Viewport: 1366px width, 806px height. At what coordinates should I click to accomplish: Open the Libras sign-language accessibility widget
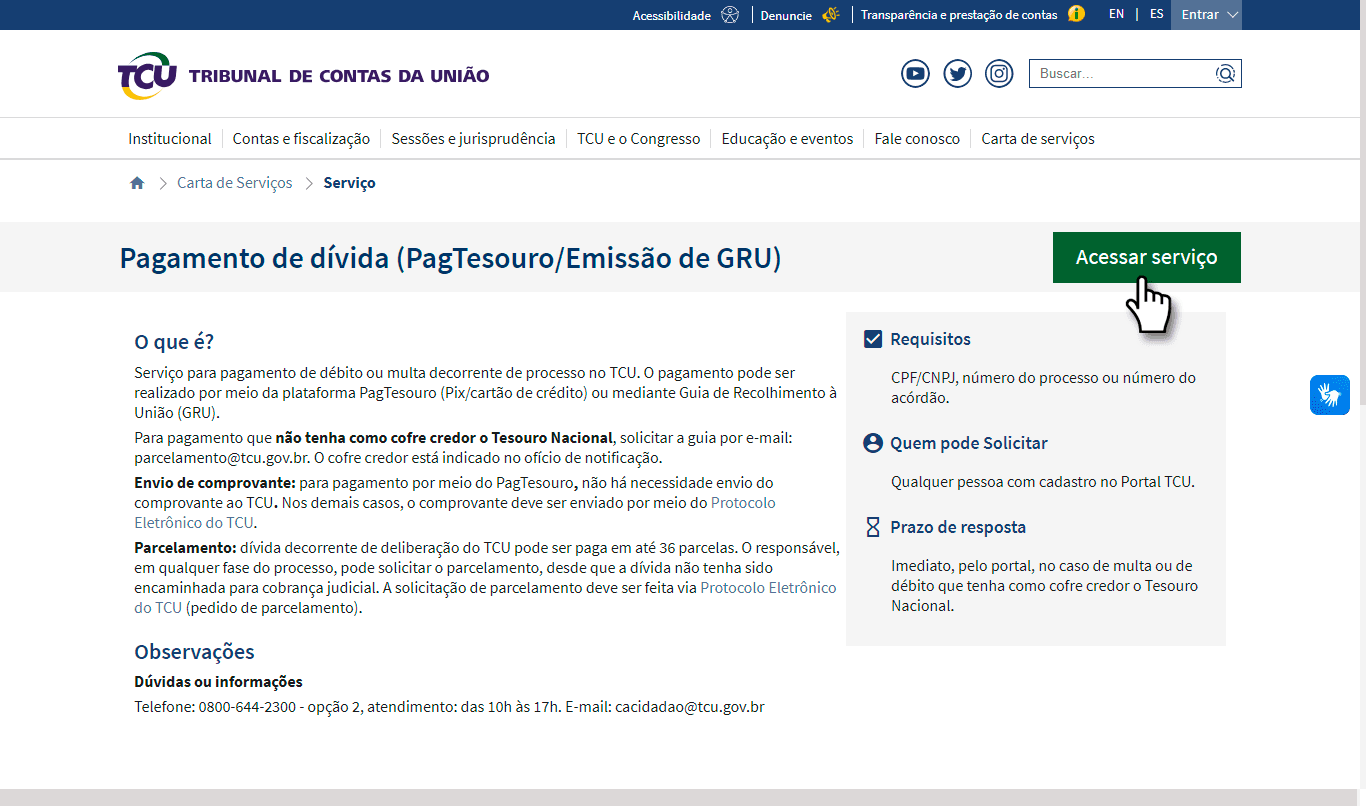coord(1330,395)
